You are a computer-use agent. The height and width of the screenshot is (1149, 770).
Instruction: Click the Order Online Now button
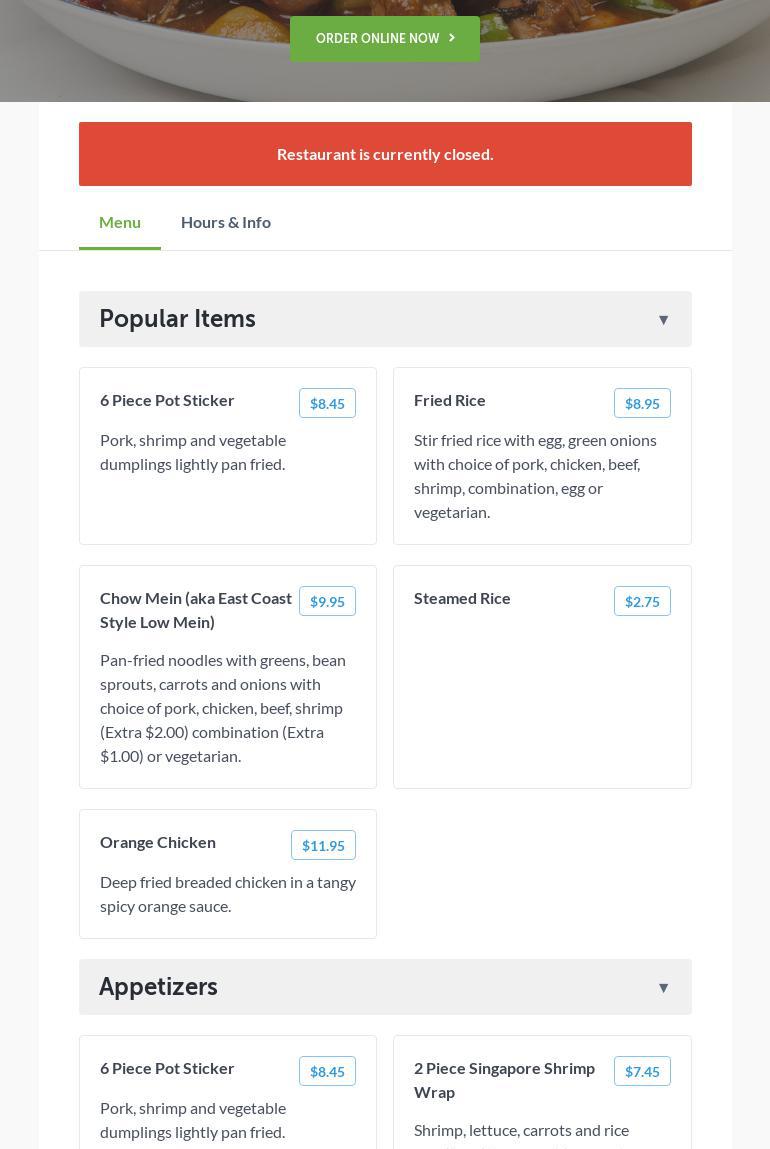click(x=378, y=39)
